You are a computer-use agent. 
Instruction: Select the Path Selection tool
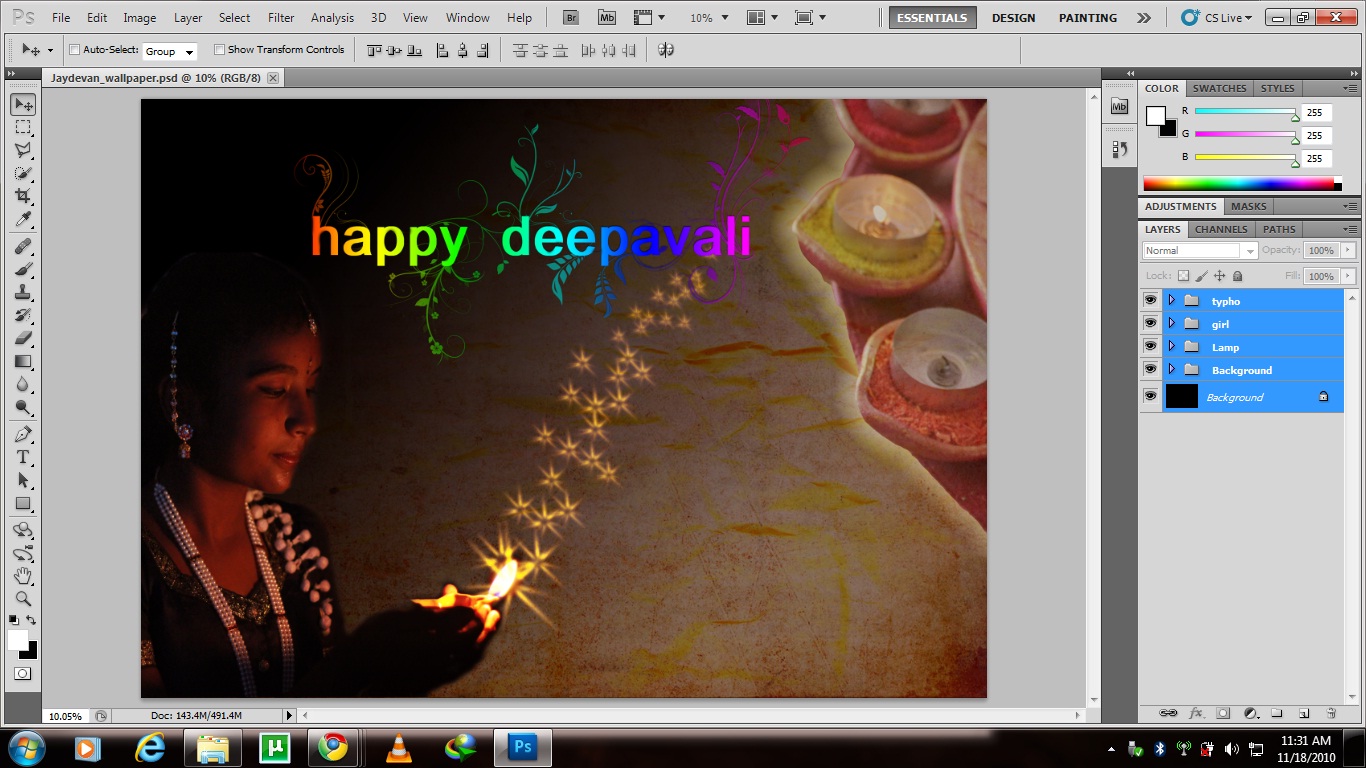click(x=23, y=481)
